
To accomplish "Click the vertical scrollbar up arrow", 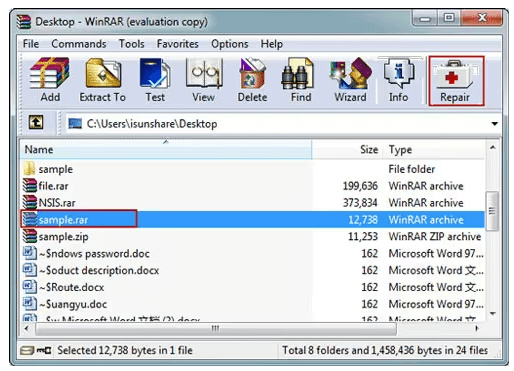I will point(493,147).
